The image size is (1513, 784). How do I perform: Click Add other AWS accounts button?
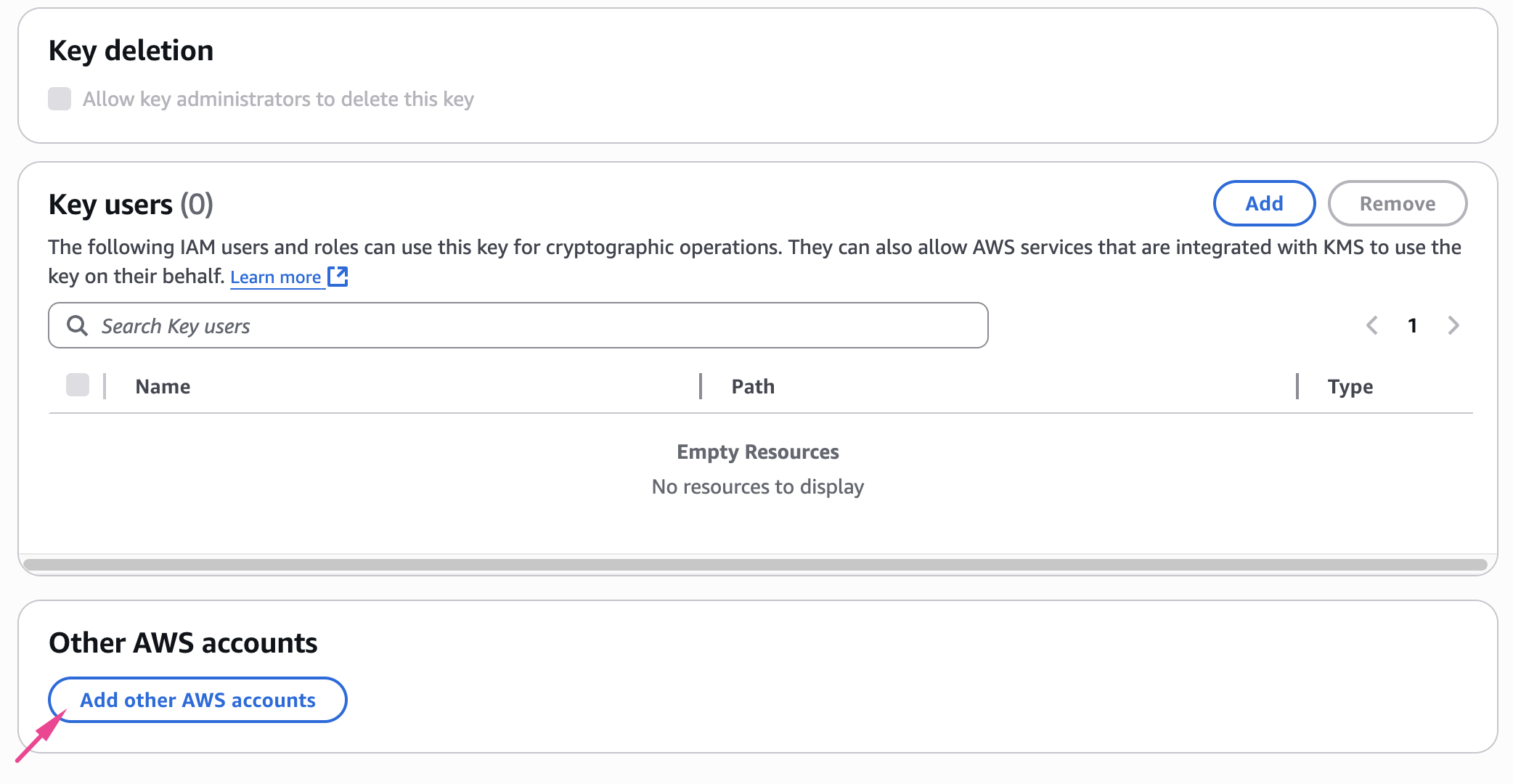[x=197, y=700]
